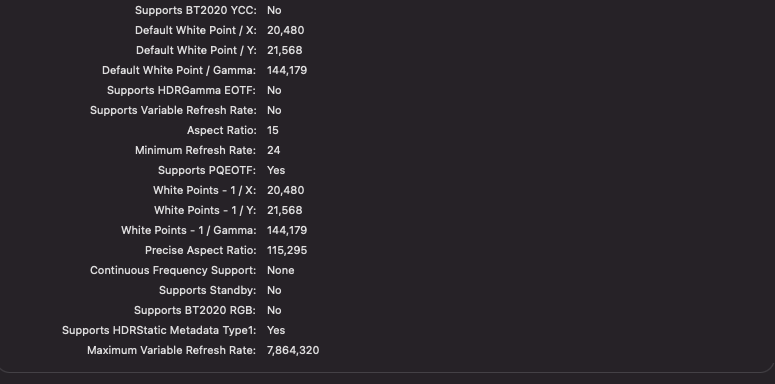This screenshot has width=775, height=384.
Task: Select the Supports HDRStatic Metadata Type1 label
Action: pos(159,331)
